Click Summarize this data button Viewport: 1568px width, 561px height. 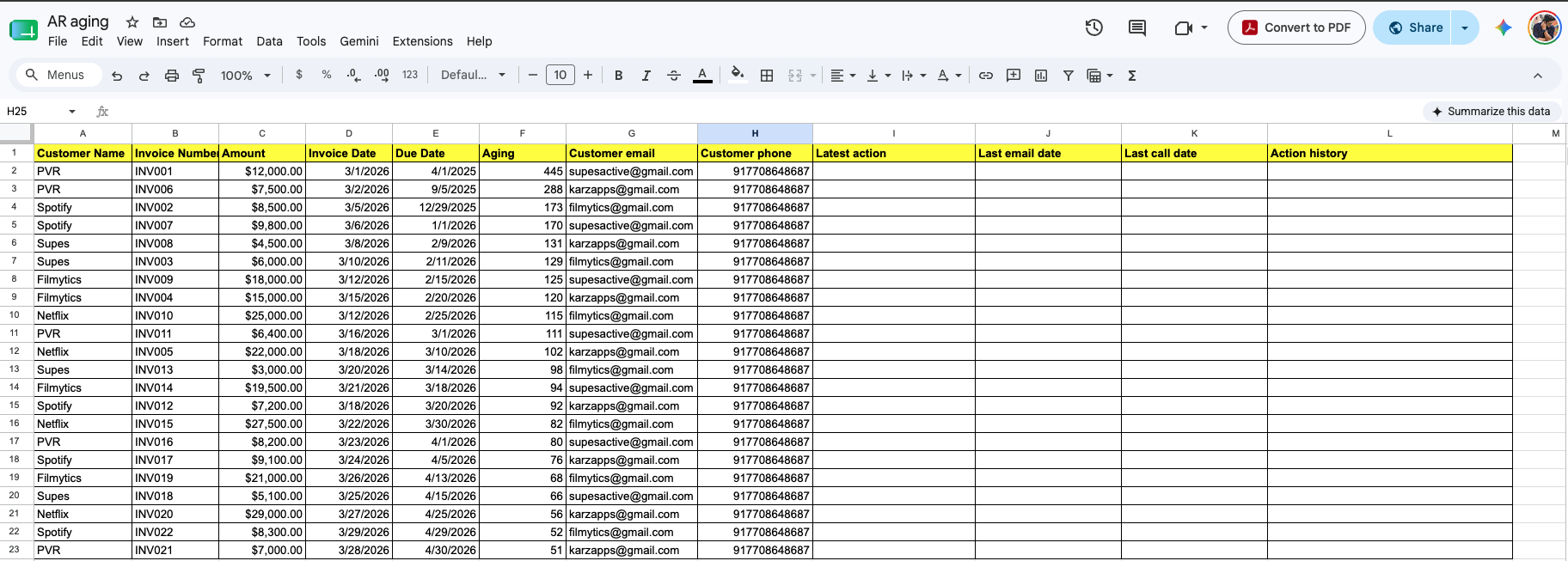click(x=1491, y=111)
